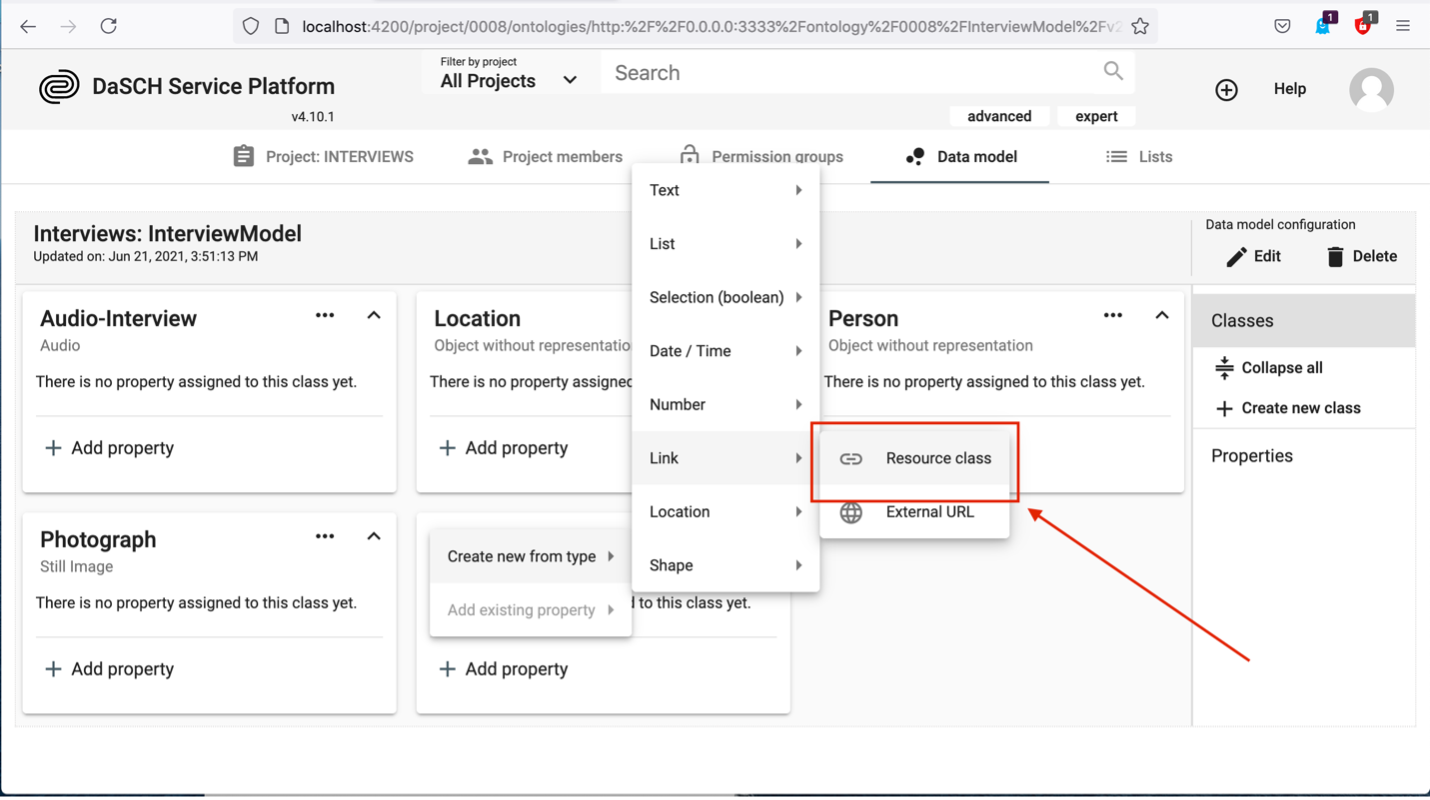Image resolution: width=1430 pixels, height=800 pixels.
Task: Click the plus circle icon in header
Action: coord(1226,90)
